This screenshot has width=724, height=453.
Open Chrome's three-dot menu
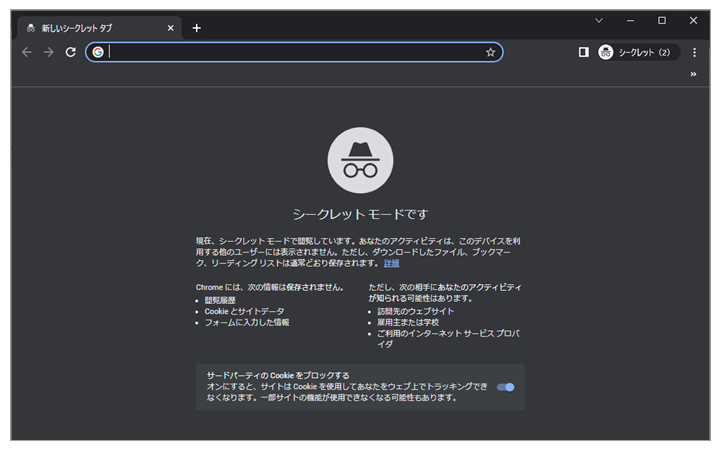(x=694, y=52)
